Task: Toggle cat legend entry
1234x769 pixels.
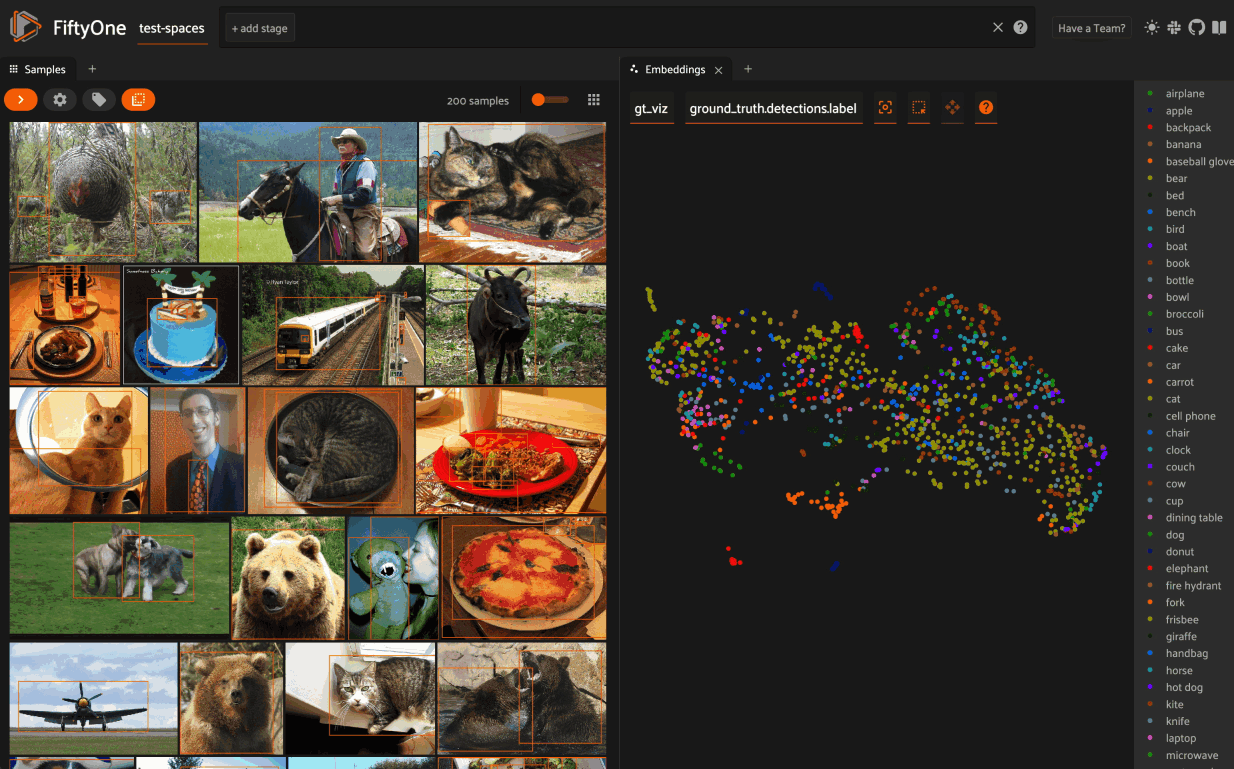Action: coord(1173,399)
